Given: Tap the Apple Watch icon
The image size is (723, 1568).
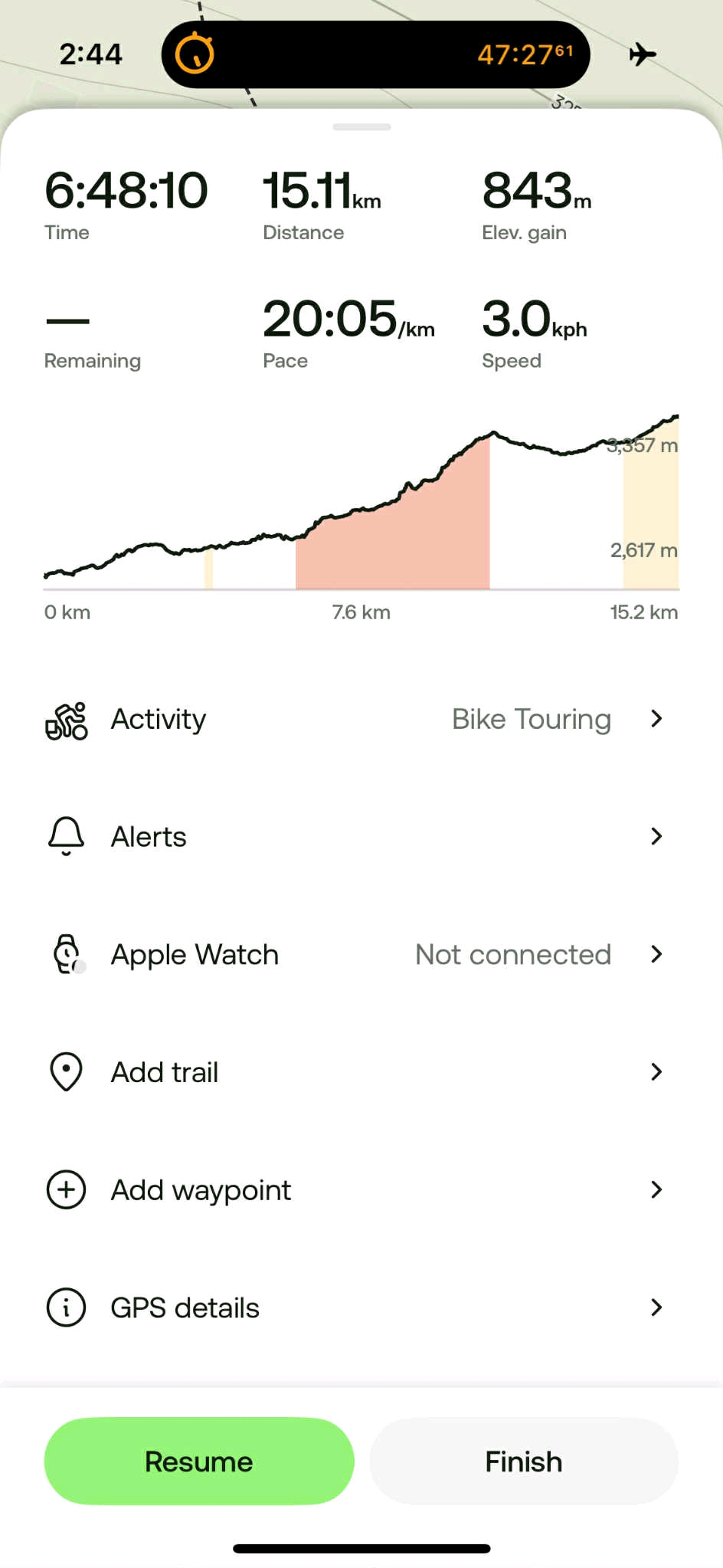Looking at the screenshot, I should click(67, 954).
